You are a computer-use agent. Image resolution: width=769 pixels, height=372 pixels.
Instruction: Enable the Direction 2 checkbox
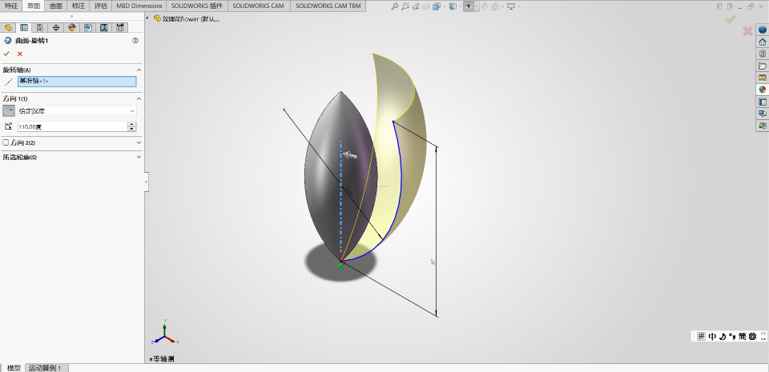click(5, 143)
